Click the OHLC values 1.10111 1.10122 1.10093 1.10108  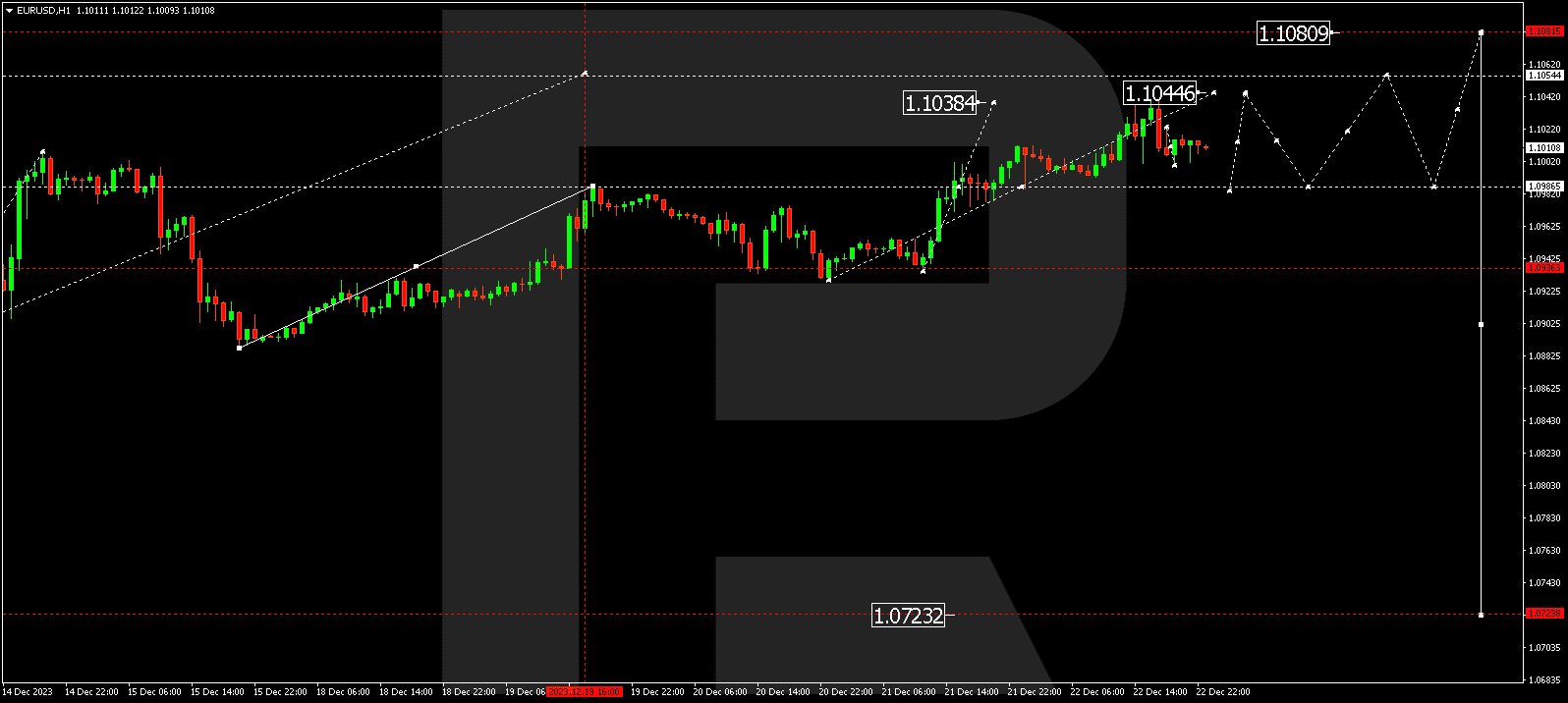(145, 11)
